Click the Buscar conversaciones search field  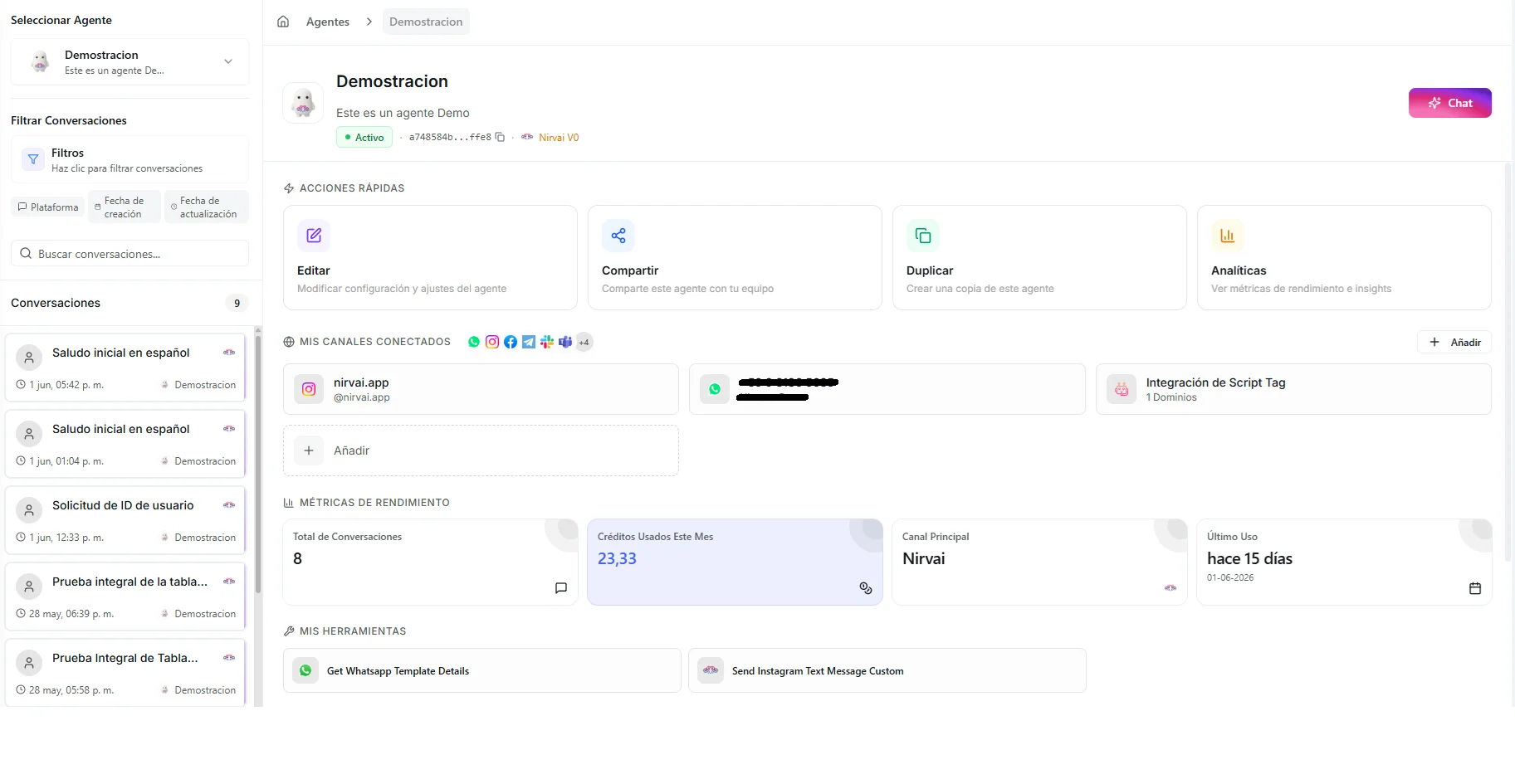(x=130, y=253)
